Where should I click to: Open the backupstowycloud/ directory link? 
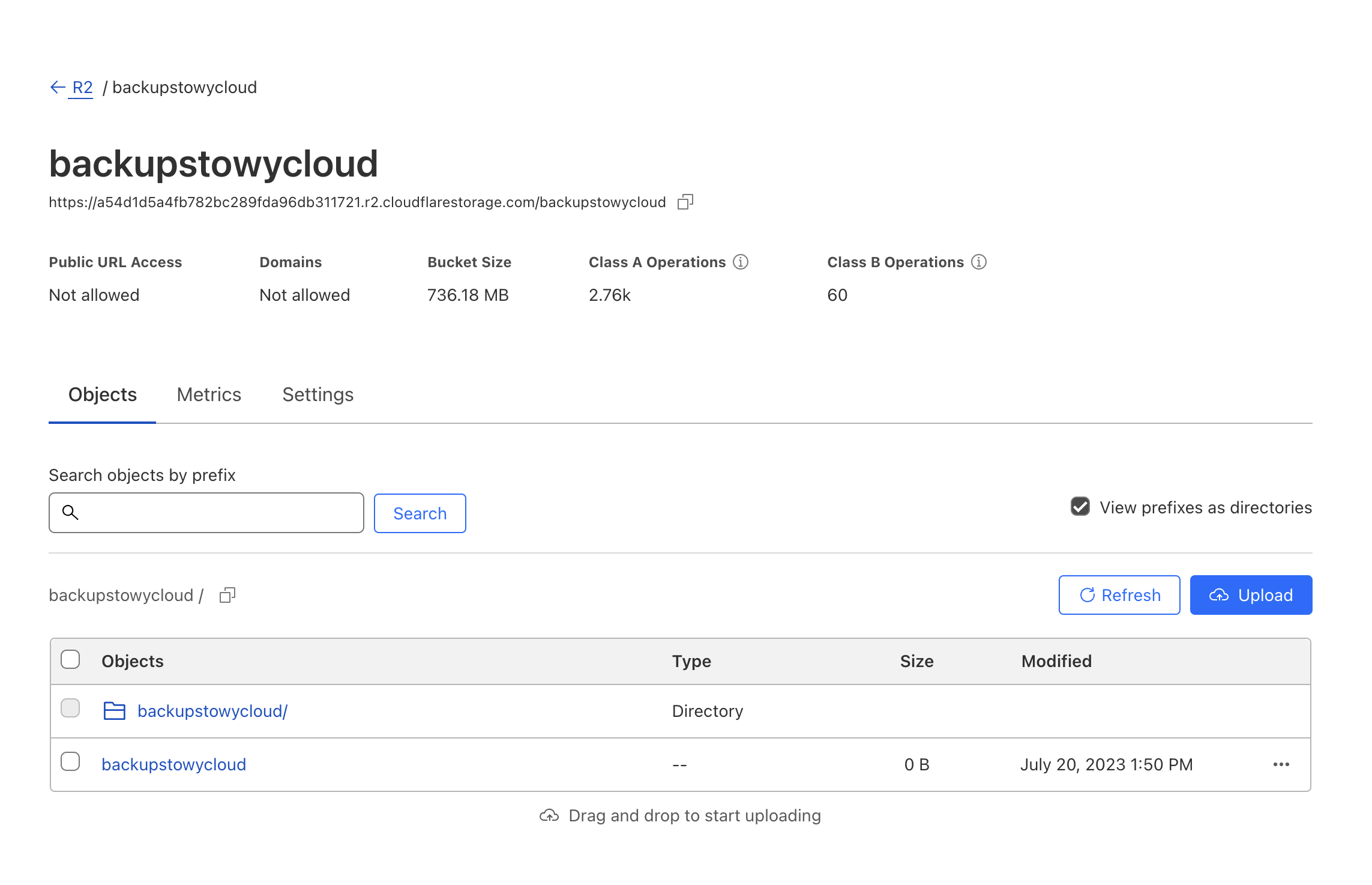click(x=212, y=711)
